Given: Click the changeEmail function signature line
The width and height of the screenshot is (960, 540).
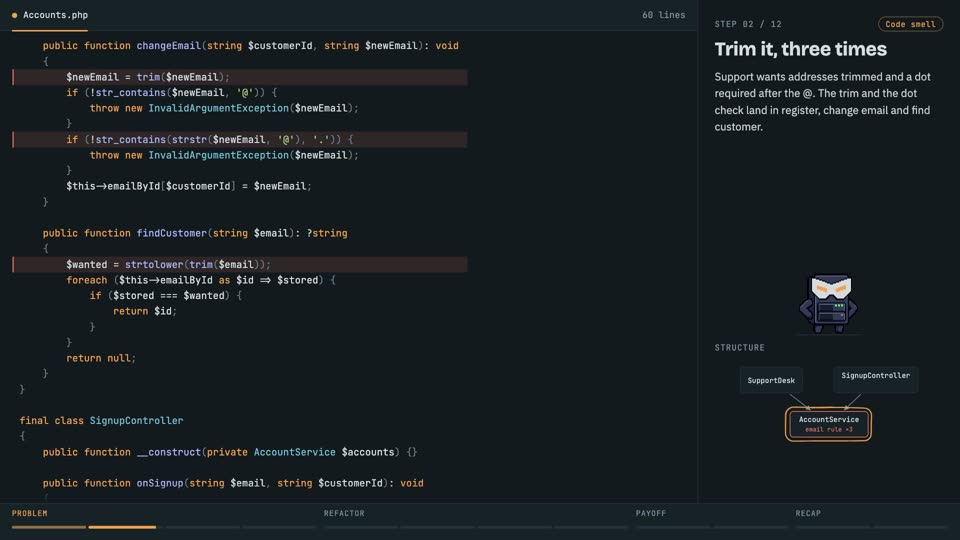Looking at the screenshot, I should pyautogui.click(x=250, y=46).
